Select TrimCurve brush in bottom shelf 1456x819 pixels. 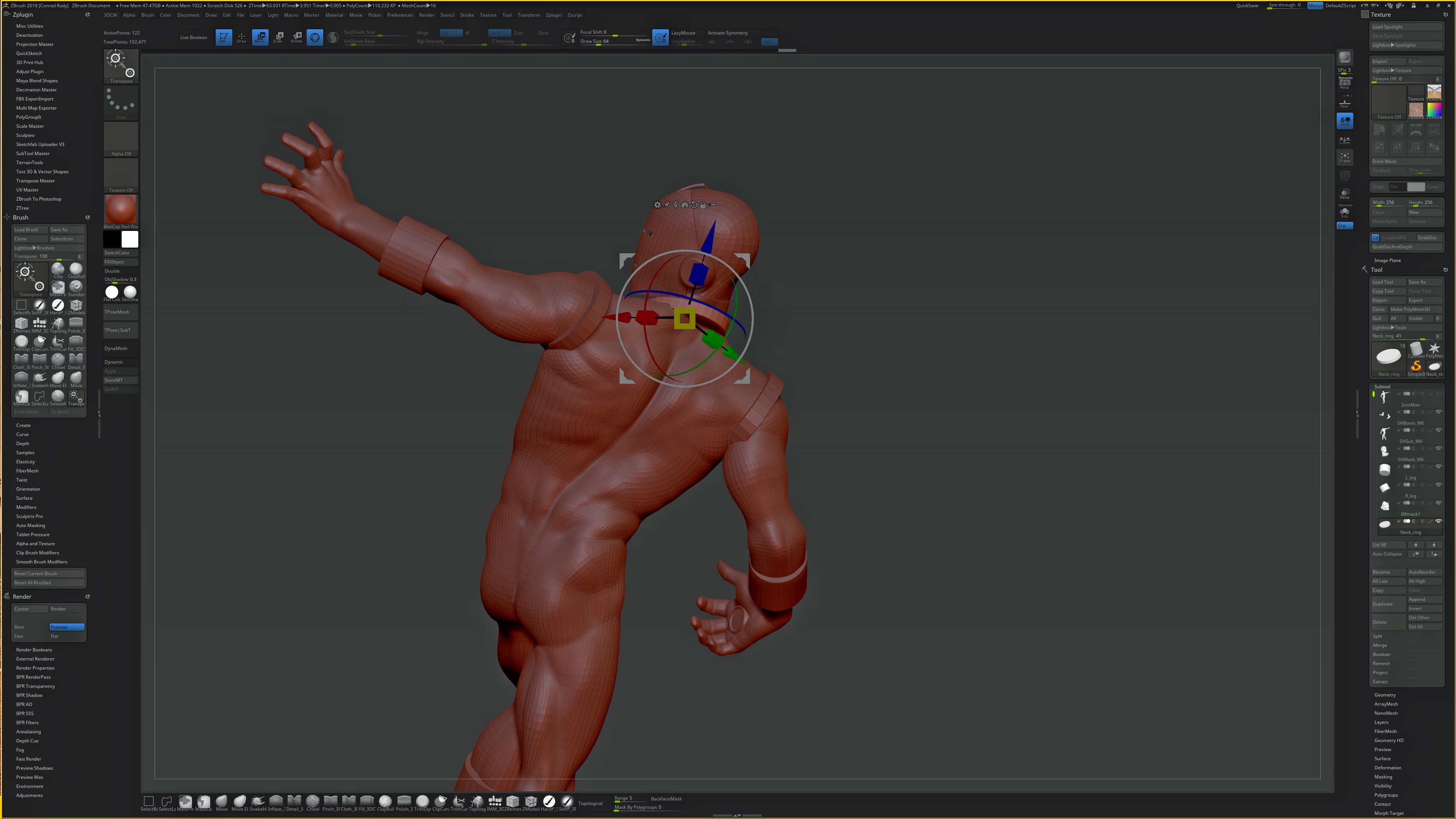[x=459, y=803]
